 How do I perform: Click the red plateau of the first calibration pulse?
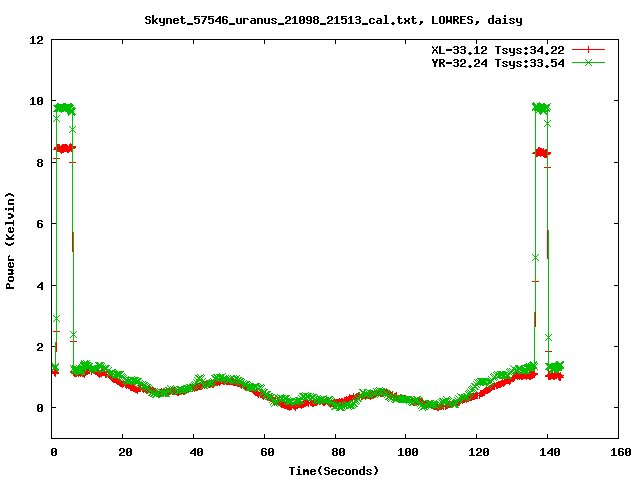click(64, 148)
